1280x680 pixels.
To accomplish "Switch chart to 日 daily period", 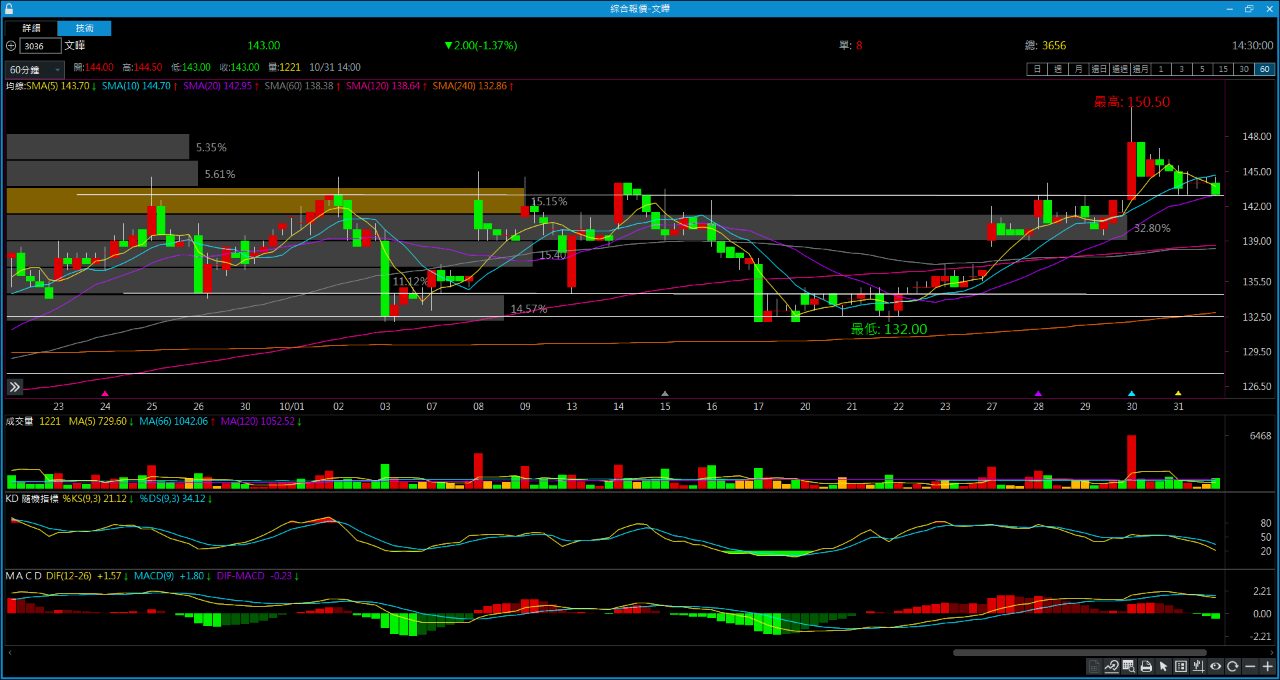I will tap(1037, 69).
